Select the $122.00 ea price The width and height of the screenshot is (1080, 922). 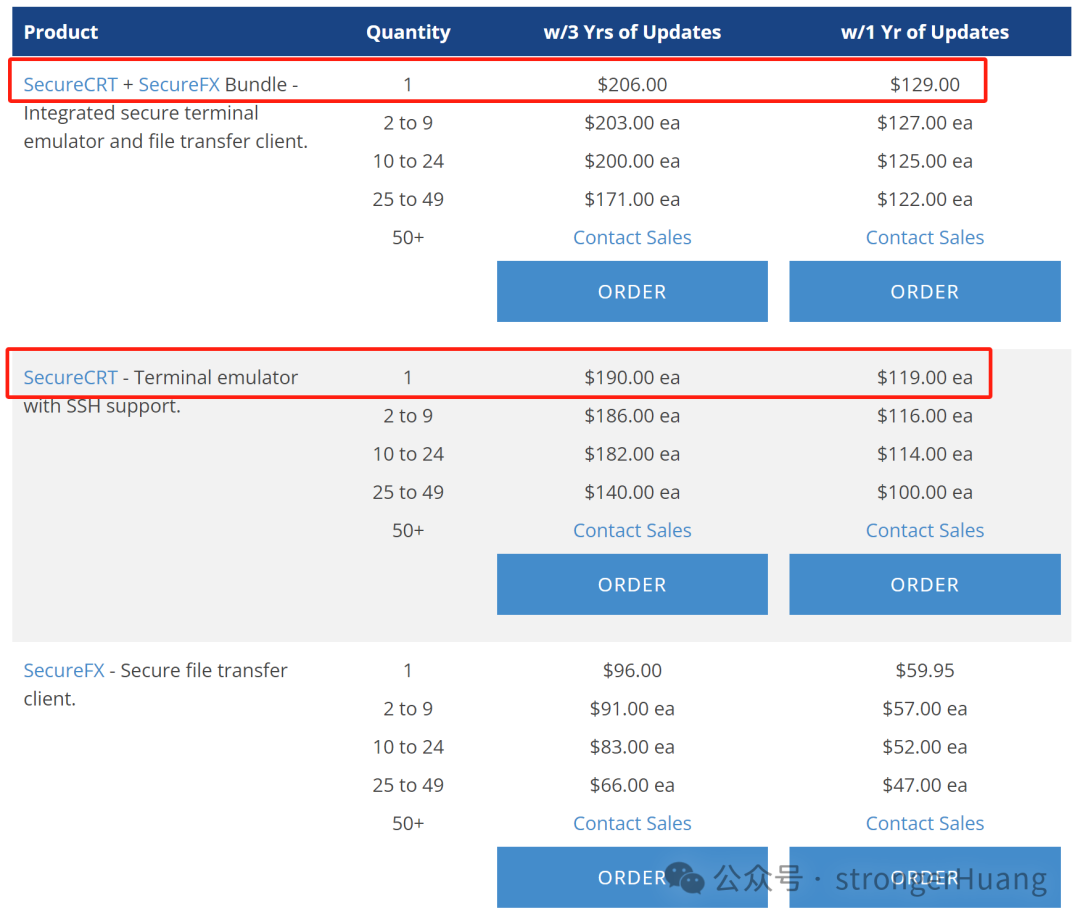(x=925, y=200)
